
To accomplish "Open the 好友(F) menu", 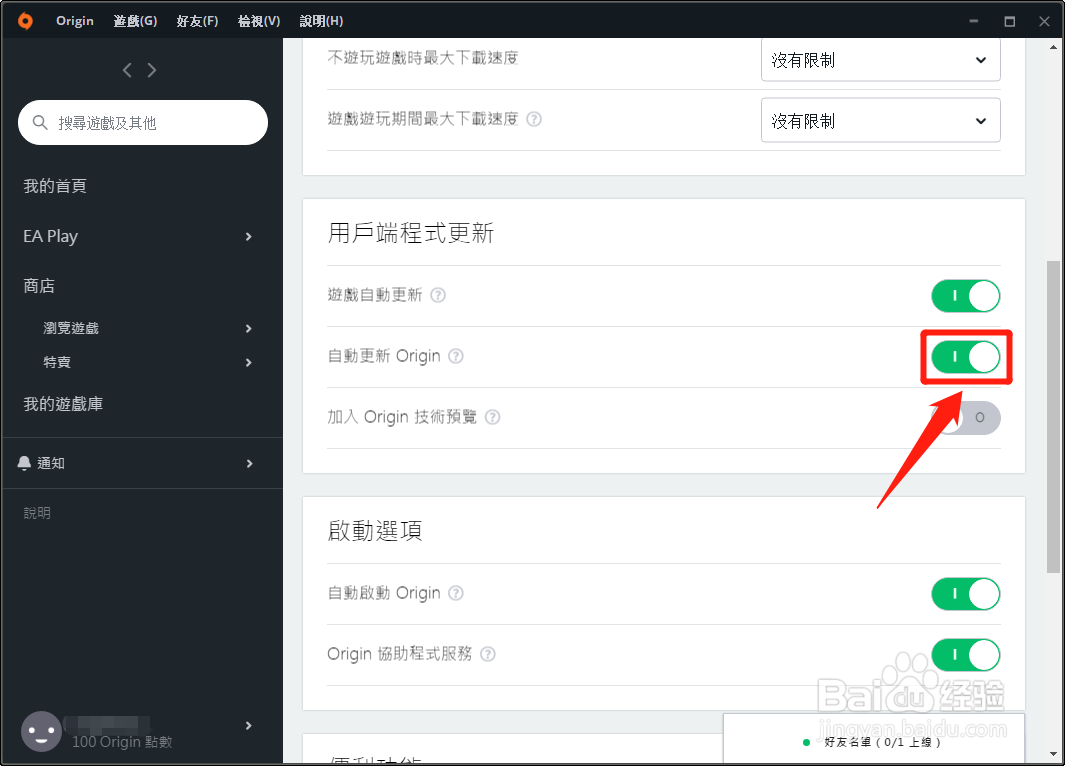I will coord(197,21).
